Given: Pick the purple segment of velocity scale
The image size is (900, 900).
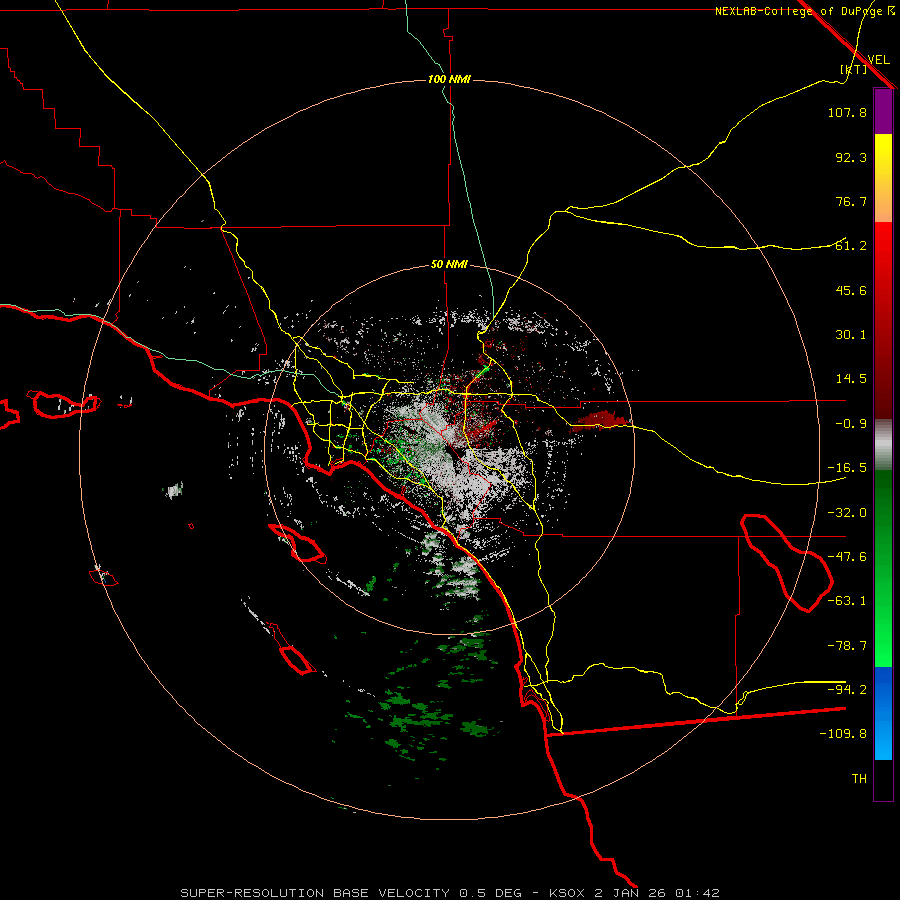Looking at the screenshot, I should point(883,112).
